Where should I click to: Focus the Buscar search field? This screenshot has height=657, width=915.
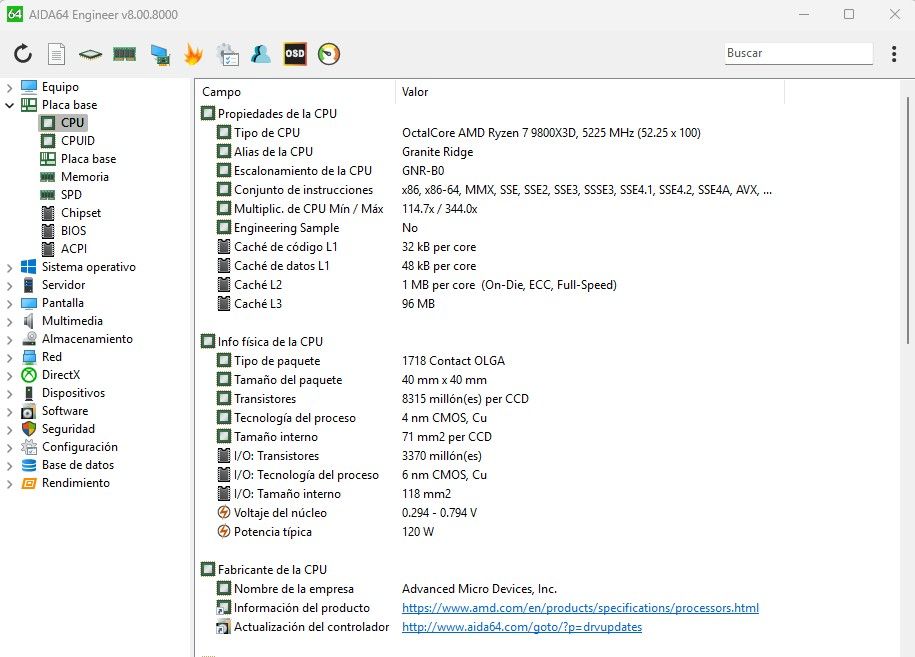[798, 53]
